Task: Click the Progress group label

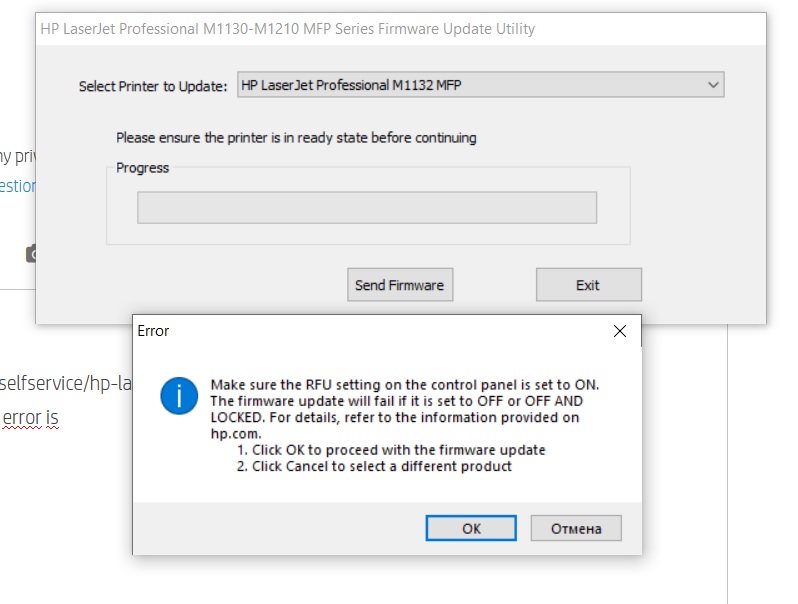Action: click(143, 168)
